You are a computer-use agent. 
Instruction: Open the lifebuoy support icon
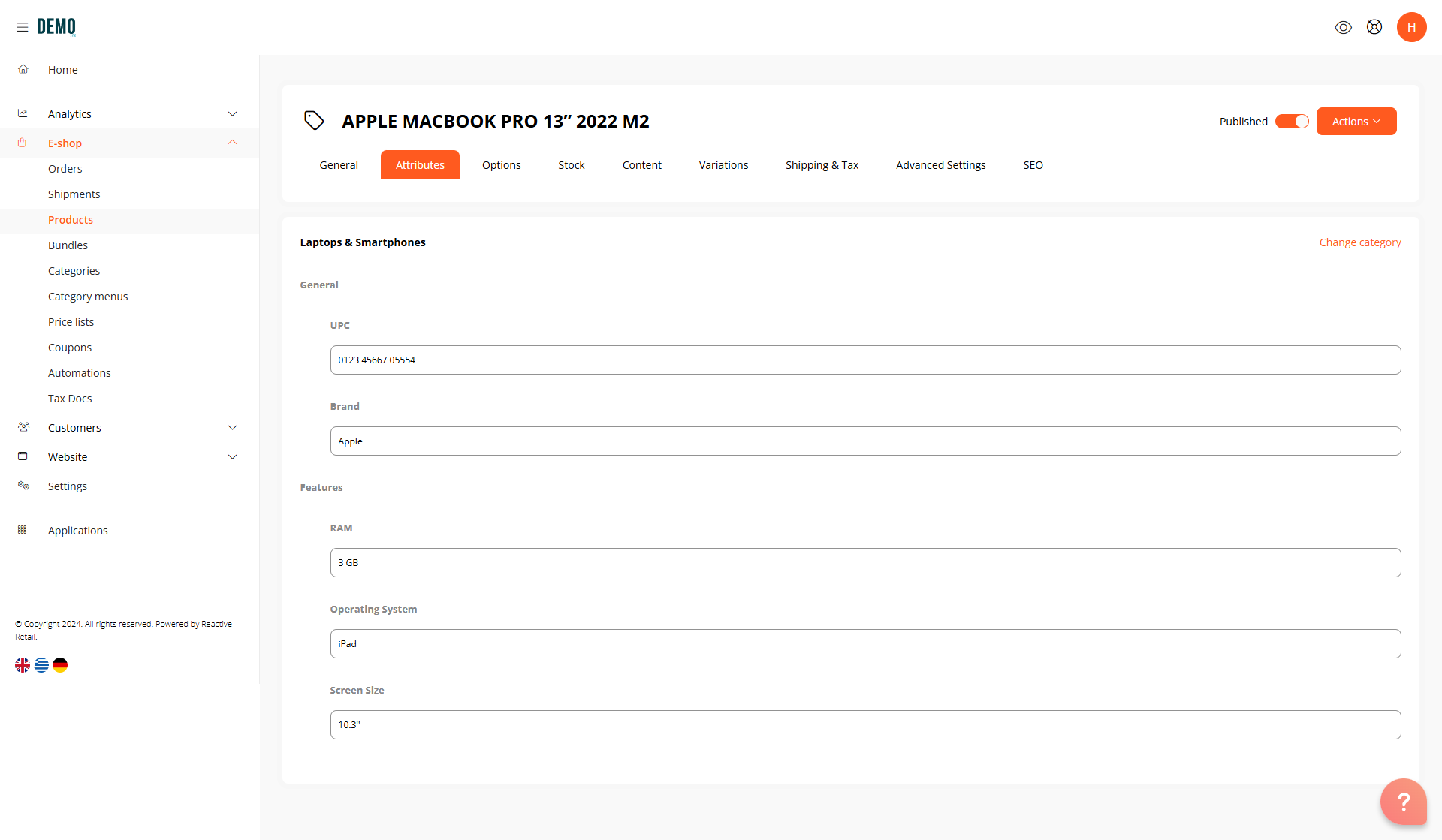tap(1374, 27)
